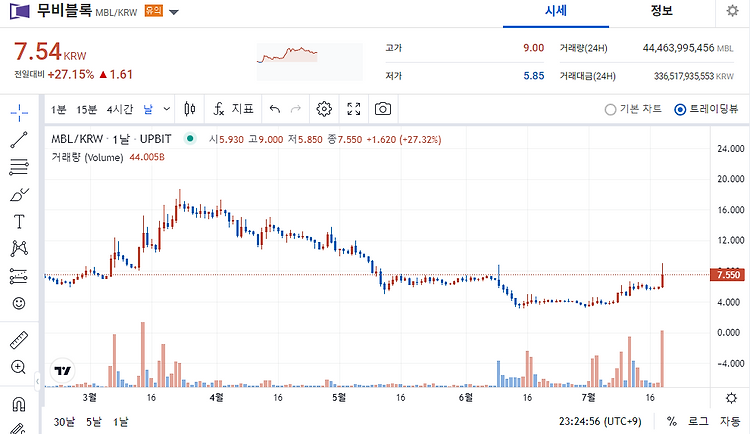The width and height of the screenshot is (750, 434).
Task: Open price axis settings gear
Action: click(731, 398)
